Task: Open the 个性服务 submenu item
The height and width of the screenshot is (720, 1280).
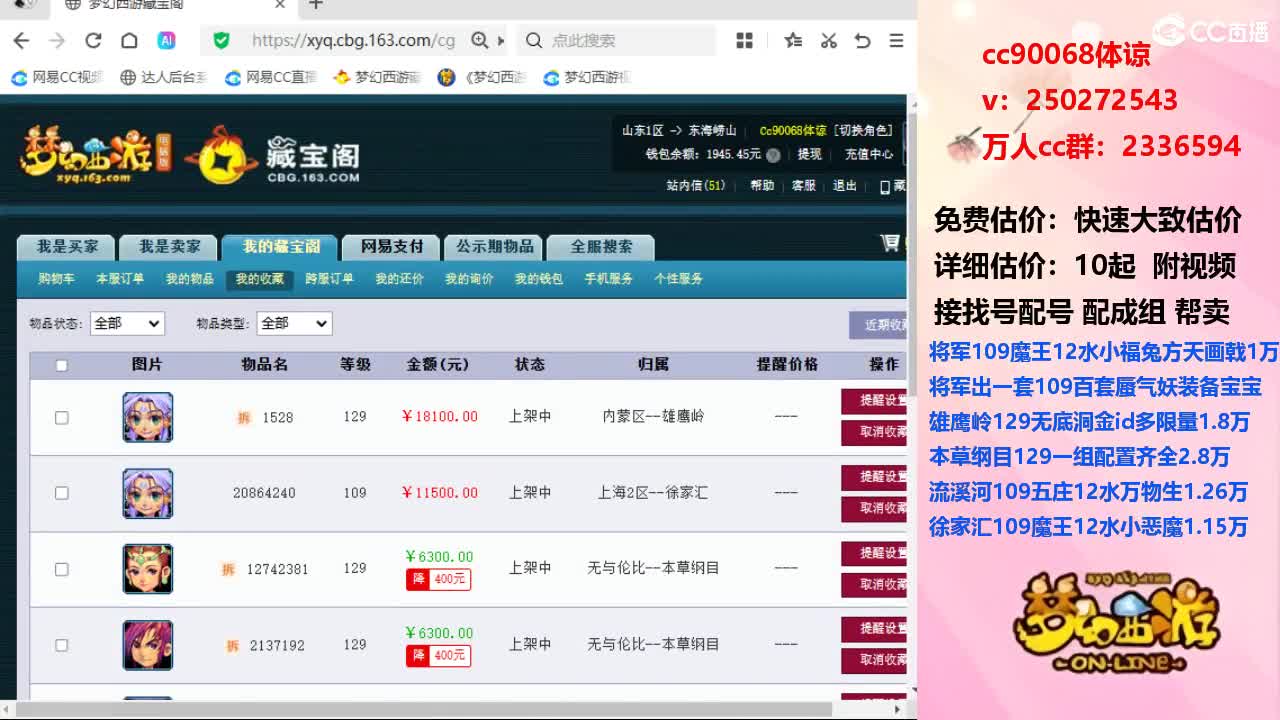Action: click(x=679, y=279)
